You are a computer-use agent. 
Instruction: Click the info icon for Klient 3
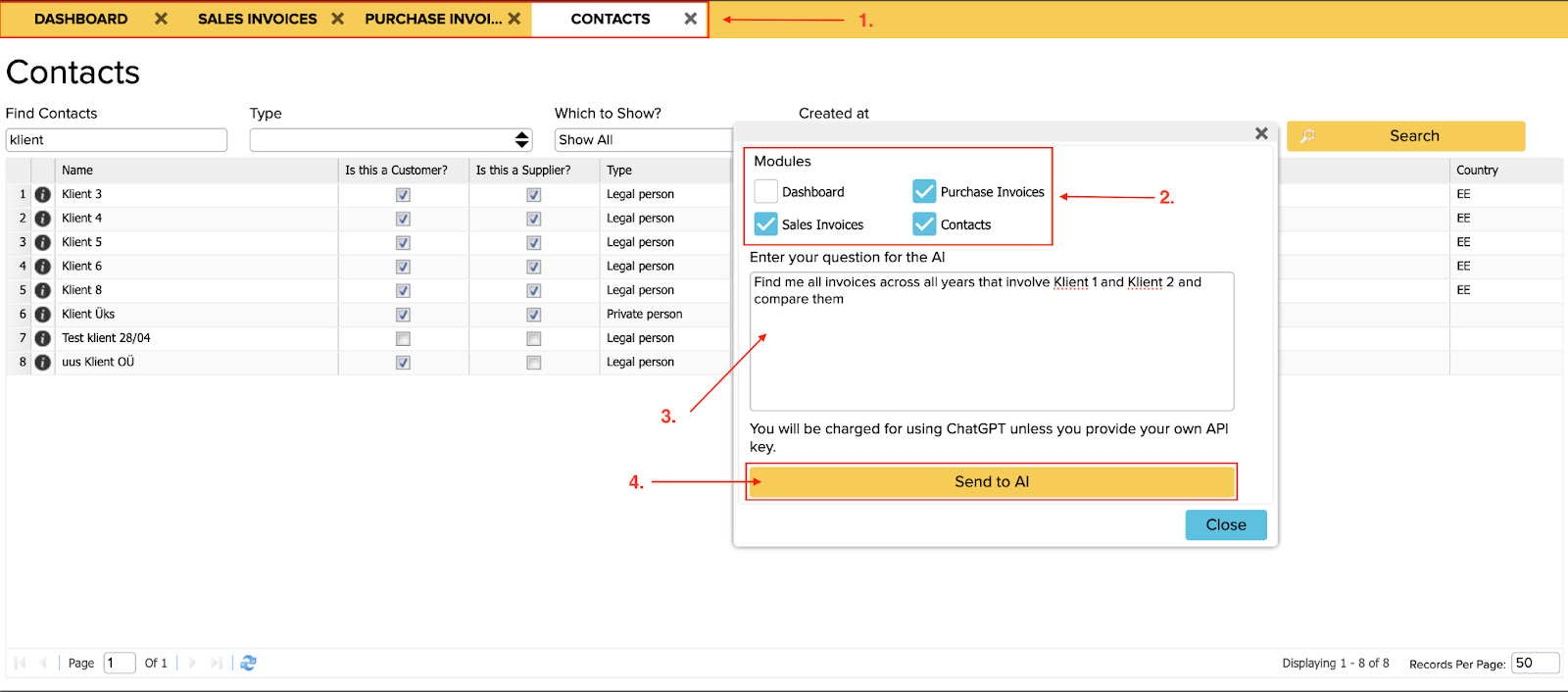click(42, 194)
